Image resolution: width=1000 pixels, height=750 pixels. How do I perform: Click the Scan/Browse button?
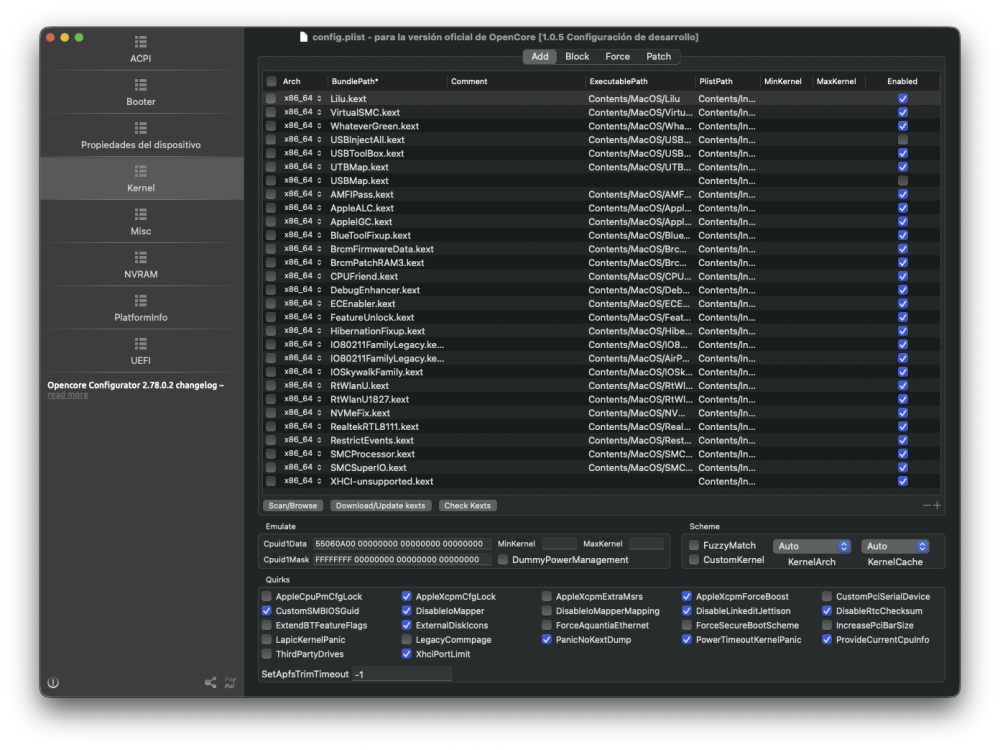click(293, 505)
